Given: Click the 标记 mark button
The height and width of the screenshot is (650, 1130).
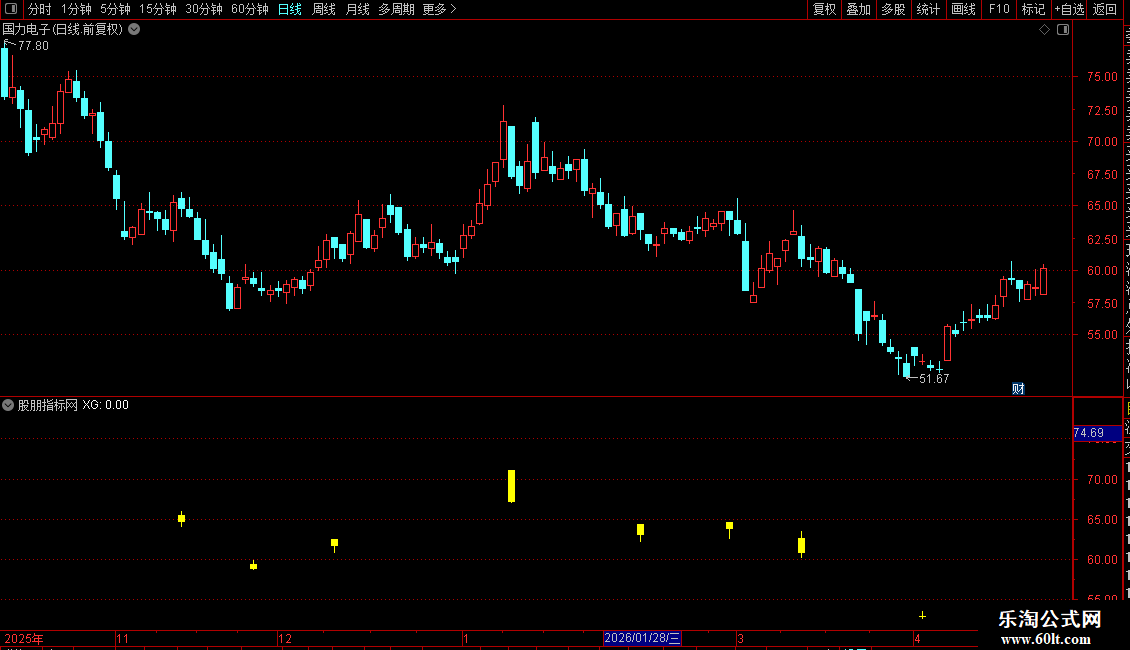Looking at the screenshot, I should (1033, 9).
